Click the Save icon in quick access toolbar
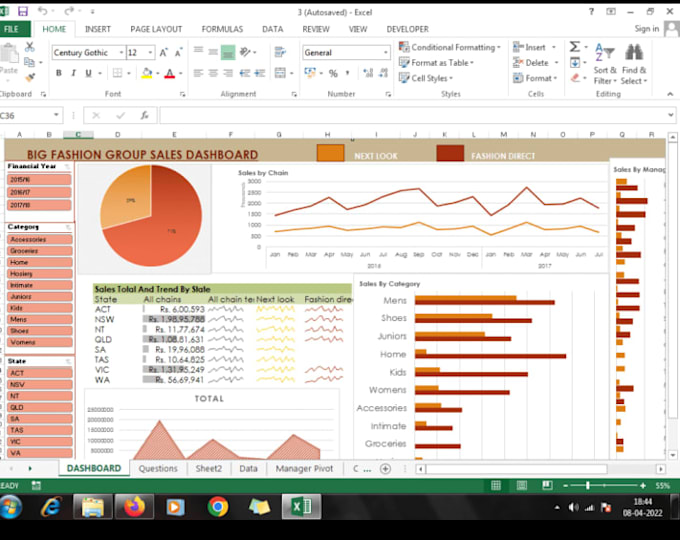Image resolution: width=680 pixels, height=540 pixels. tap(22, 11)
